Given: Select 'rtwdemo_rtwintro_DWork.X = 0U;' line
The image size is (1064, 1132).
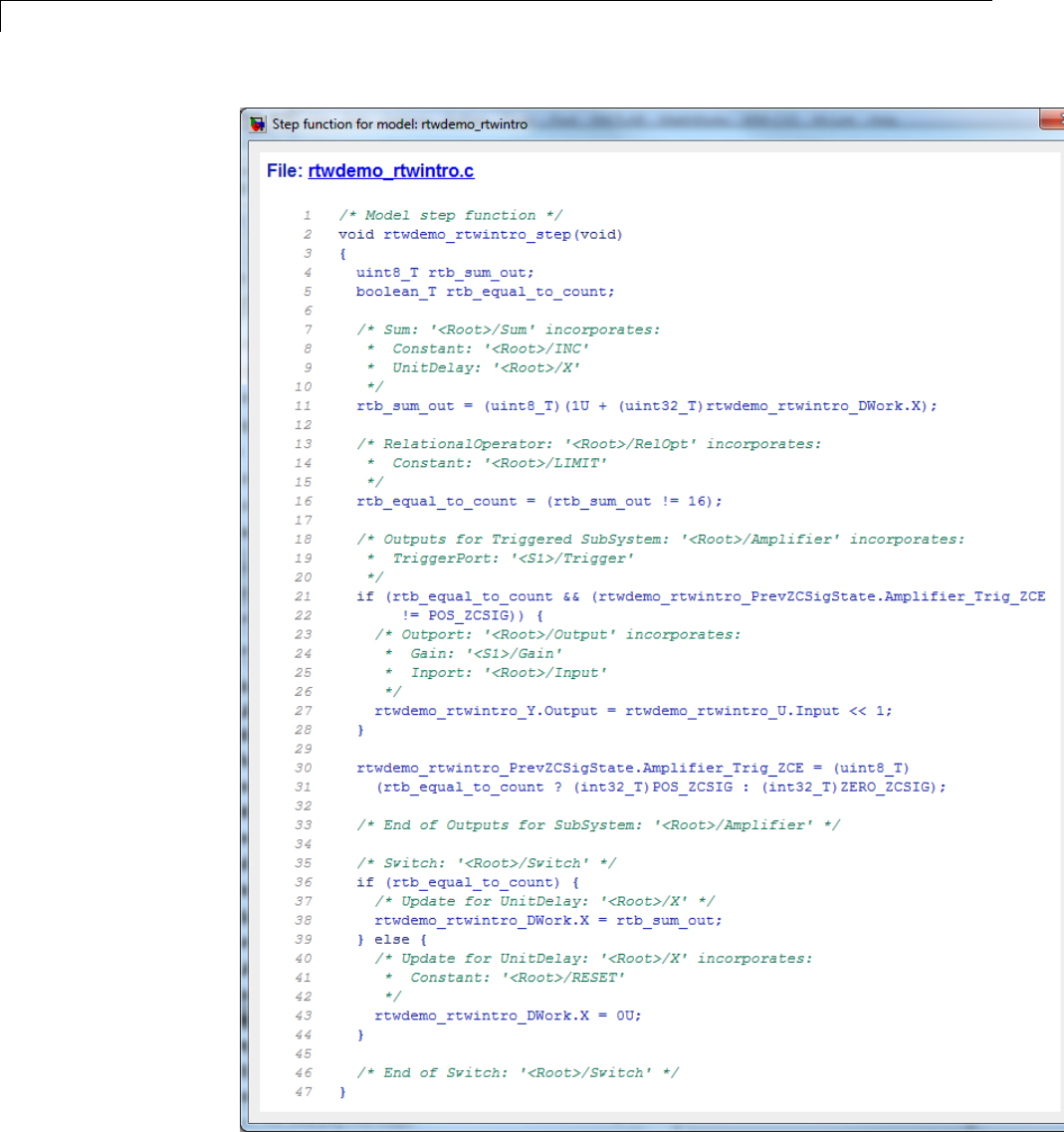Looking at the screenshot, I should tap(508, 1016).
